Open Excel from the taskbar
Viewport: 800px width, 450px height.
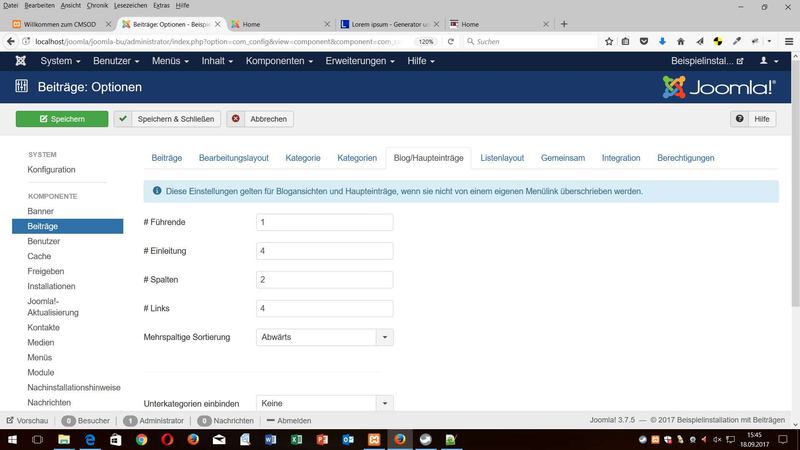click(296, 439)
